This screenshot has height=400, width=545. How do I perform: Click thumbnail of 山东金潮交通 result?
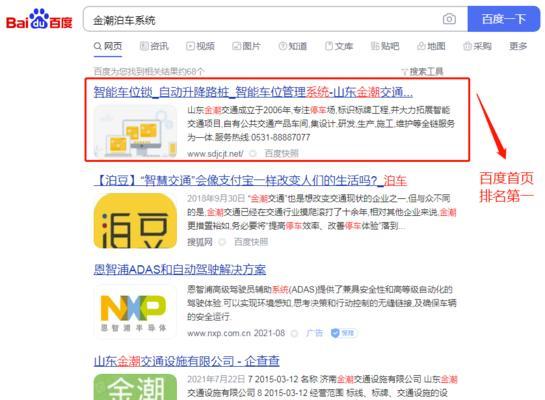pyautogui.click(x=135, y=132)
